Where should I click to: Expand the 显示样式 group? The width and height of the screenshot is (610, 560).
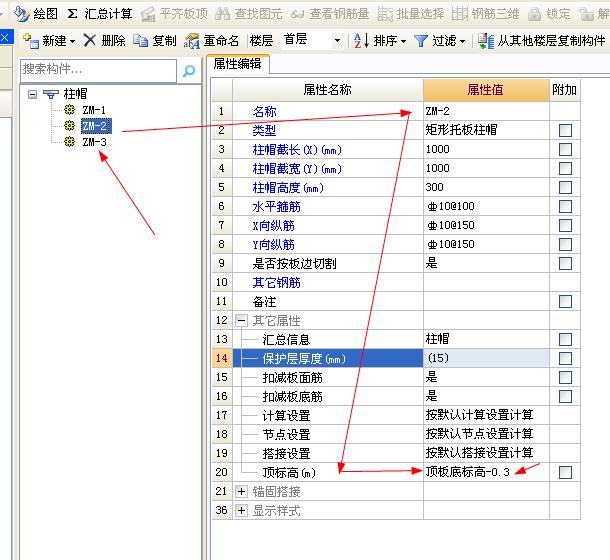coord(241,511)
